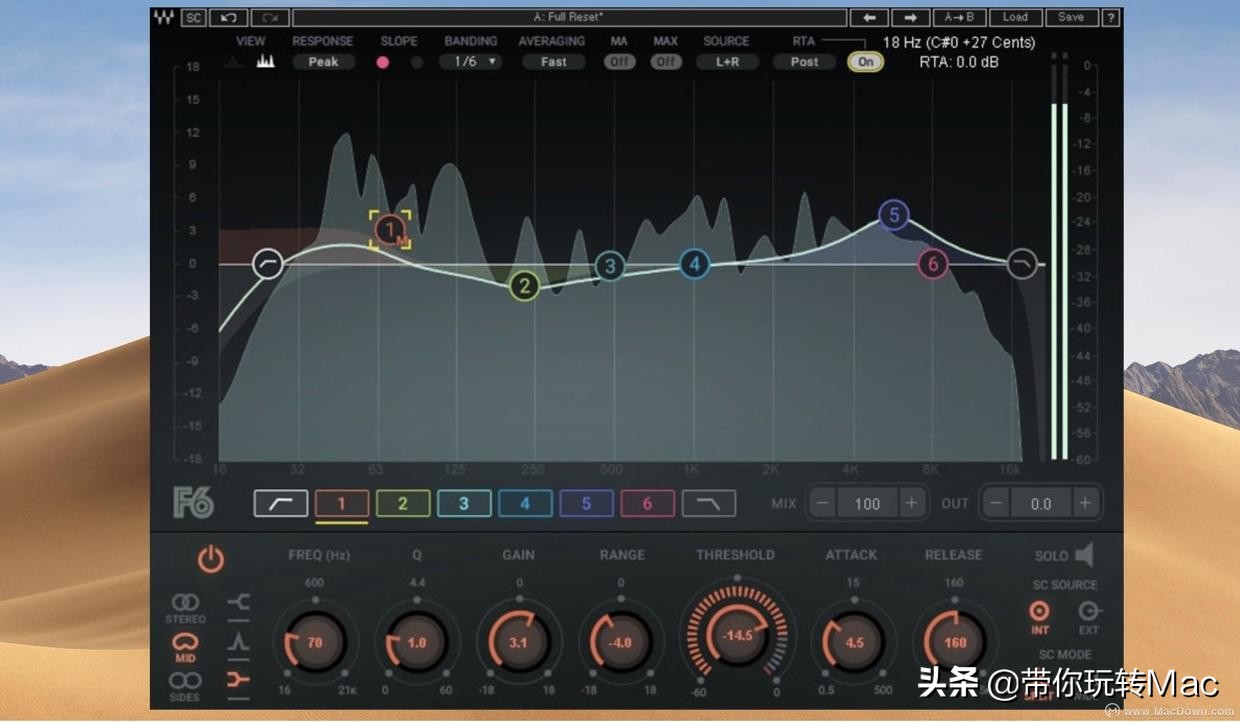The width and height of the screenshot is (1240, 722).
Task: Click the Waves logo icon
Action: (x=163, y=17)
